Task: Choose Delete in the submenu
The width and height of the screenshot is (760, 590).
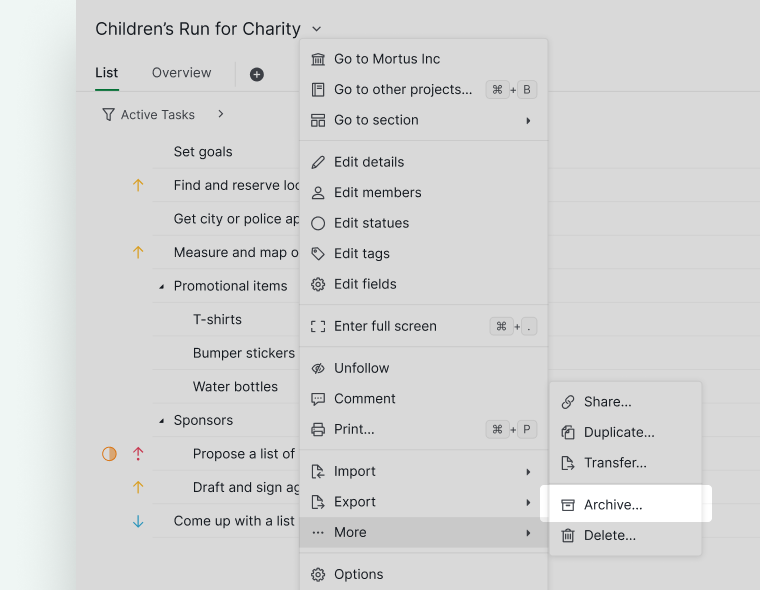Action: (x=625, y=536)
